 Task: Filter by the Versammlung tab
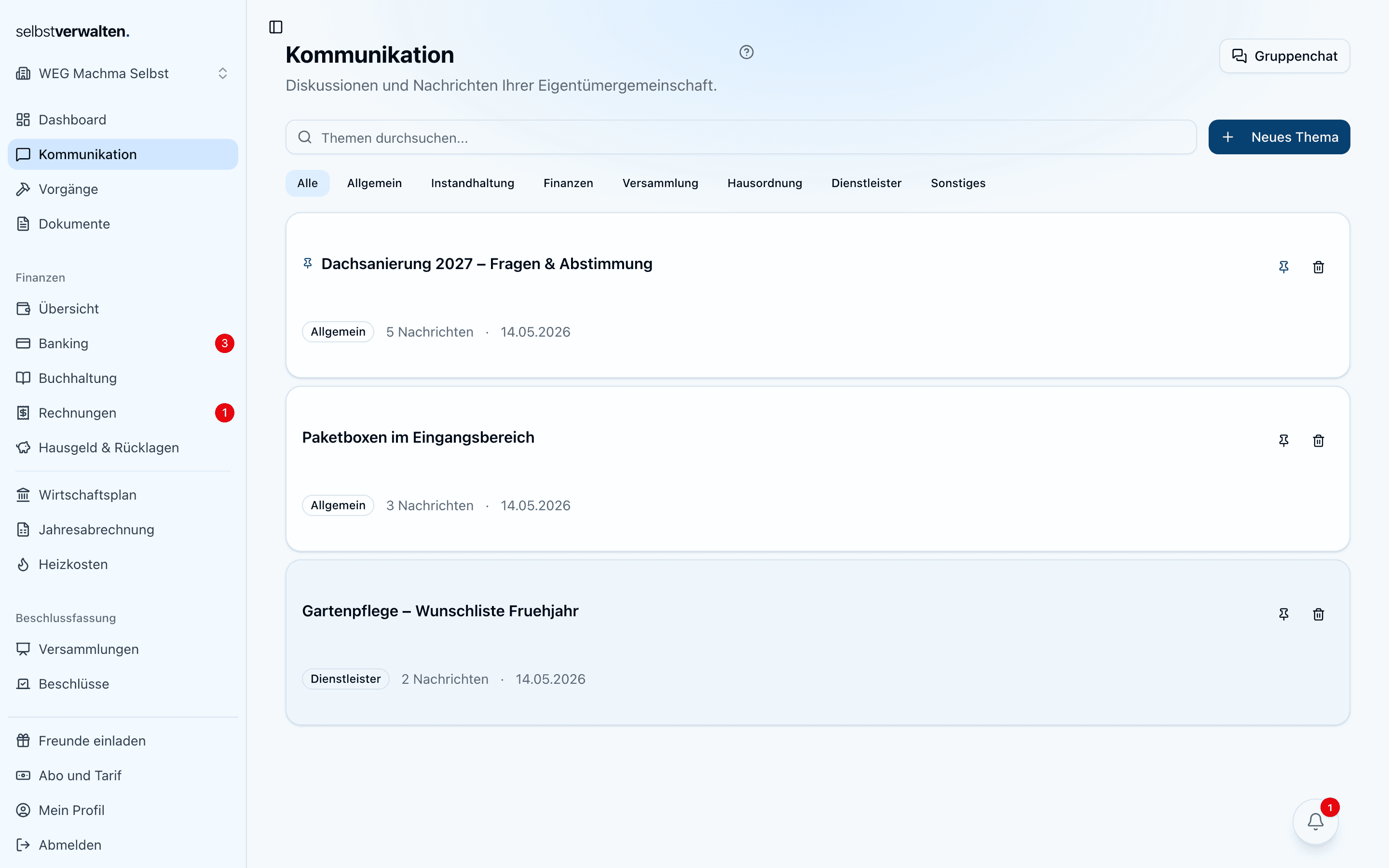point(660,183)
